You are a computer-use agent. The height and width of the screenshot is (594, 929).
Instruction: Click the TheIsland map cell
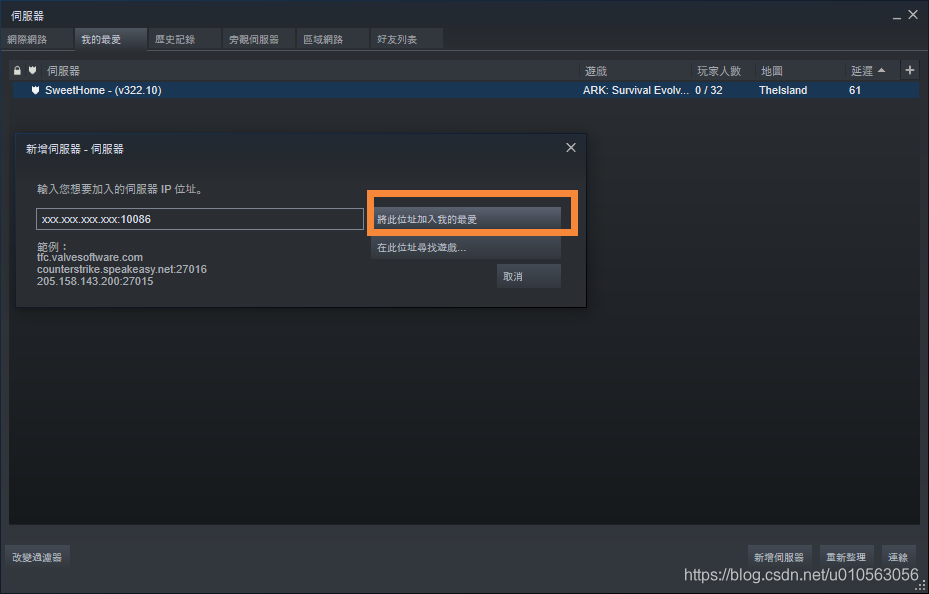(x=783, y=90)
